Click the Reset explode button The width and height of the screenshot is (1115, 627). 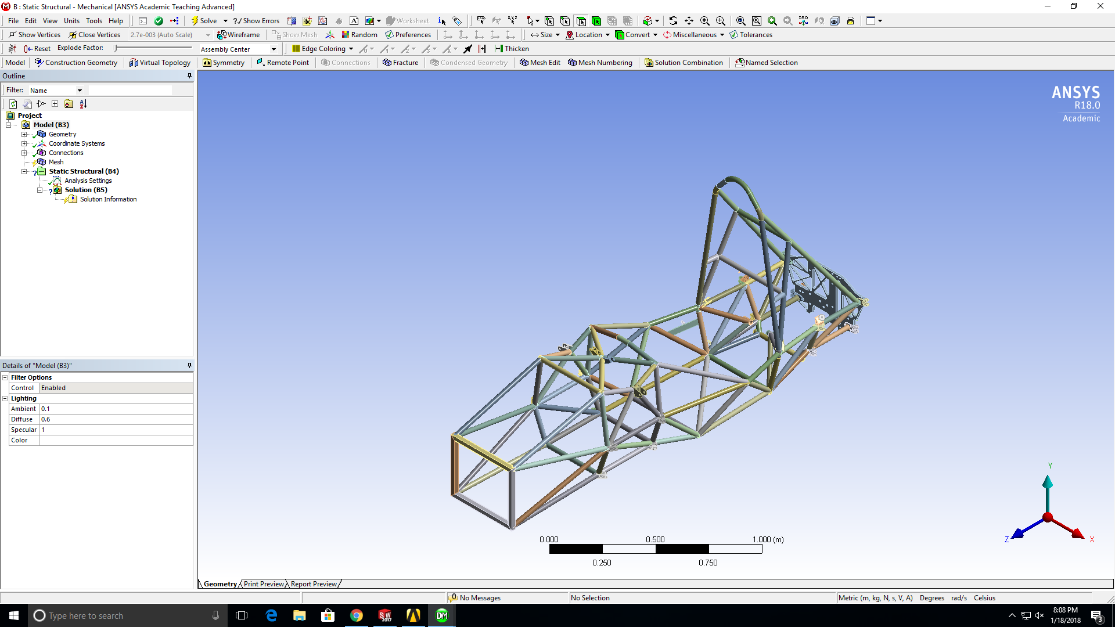[x=36, y=49]
